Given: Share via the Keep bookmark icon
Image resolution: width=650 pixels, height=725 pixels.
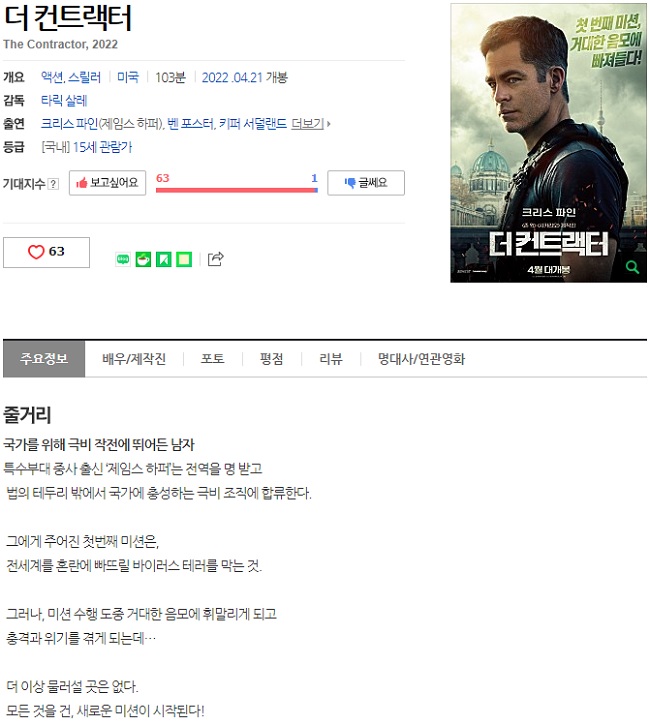Looking at the screenshot, I should click(x=164, y=259).
